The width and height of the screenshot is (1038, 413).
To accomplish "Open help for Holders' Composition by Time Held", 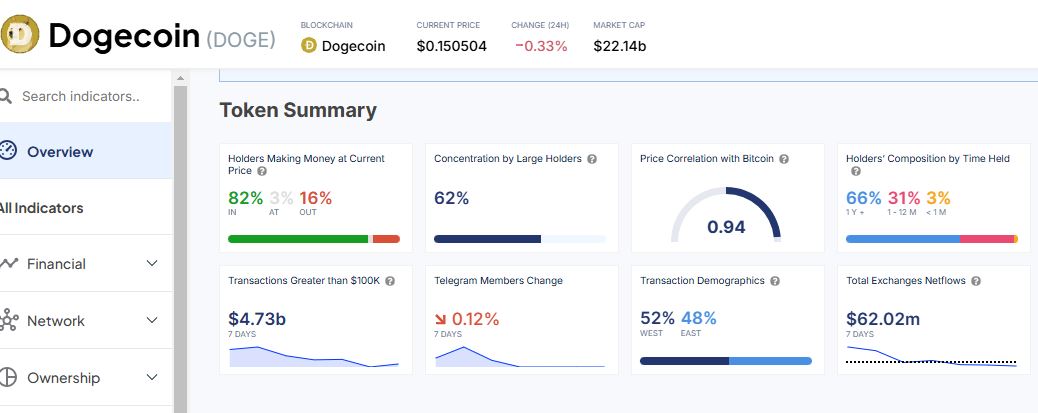I will click(855, 171).
